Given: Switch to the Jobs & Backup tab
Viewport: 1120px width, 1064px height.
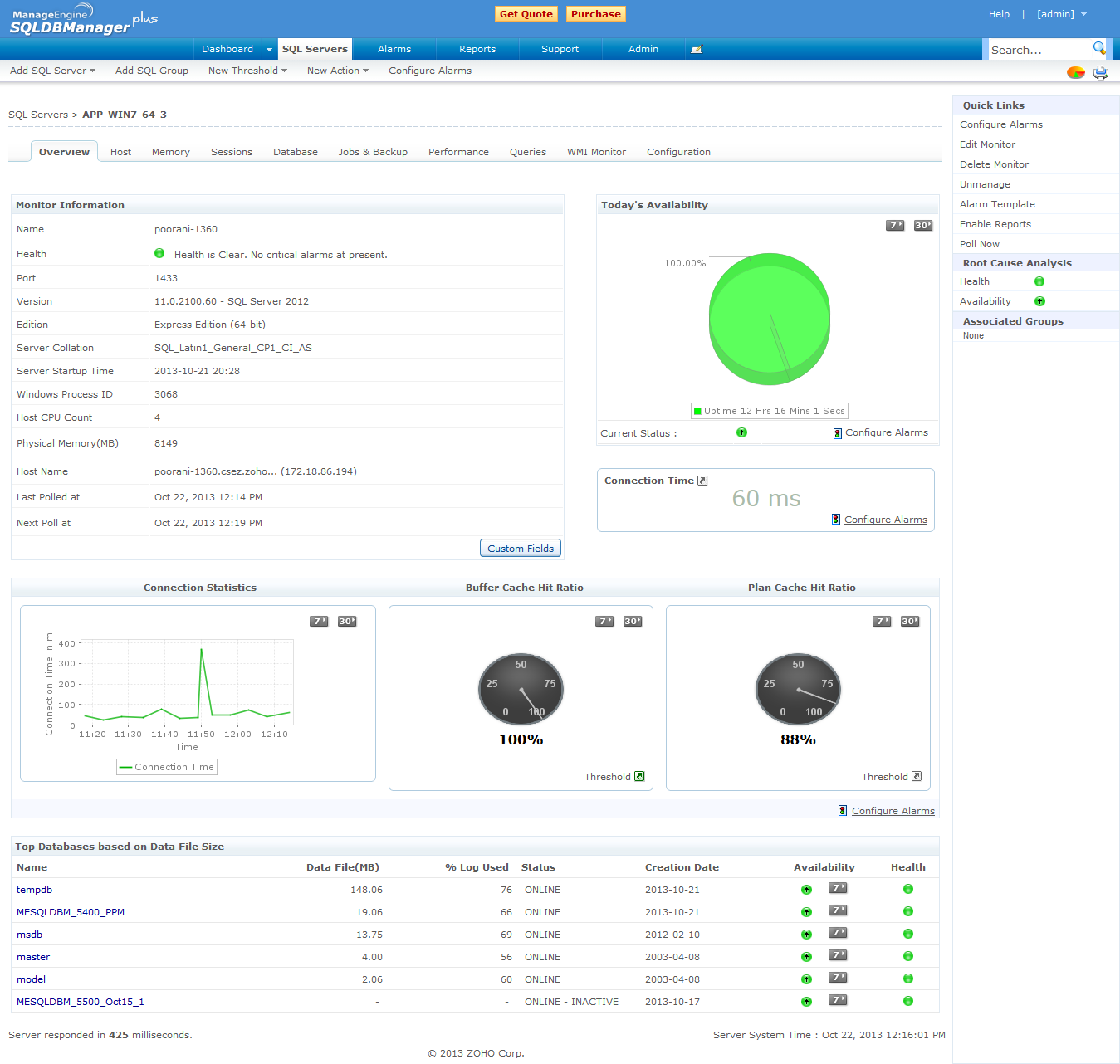Looking at the screenshot, I should [x=373, y=152].
